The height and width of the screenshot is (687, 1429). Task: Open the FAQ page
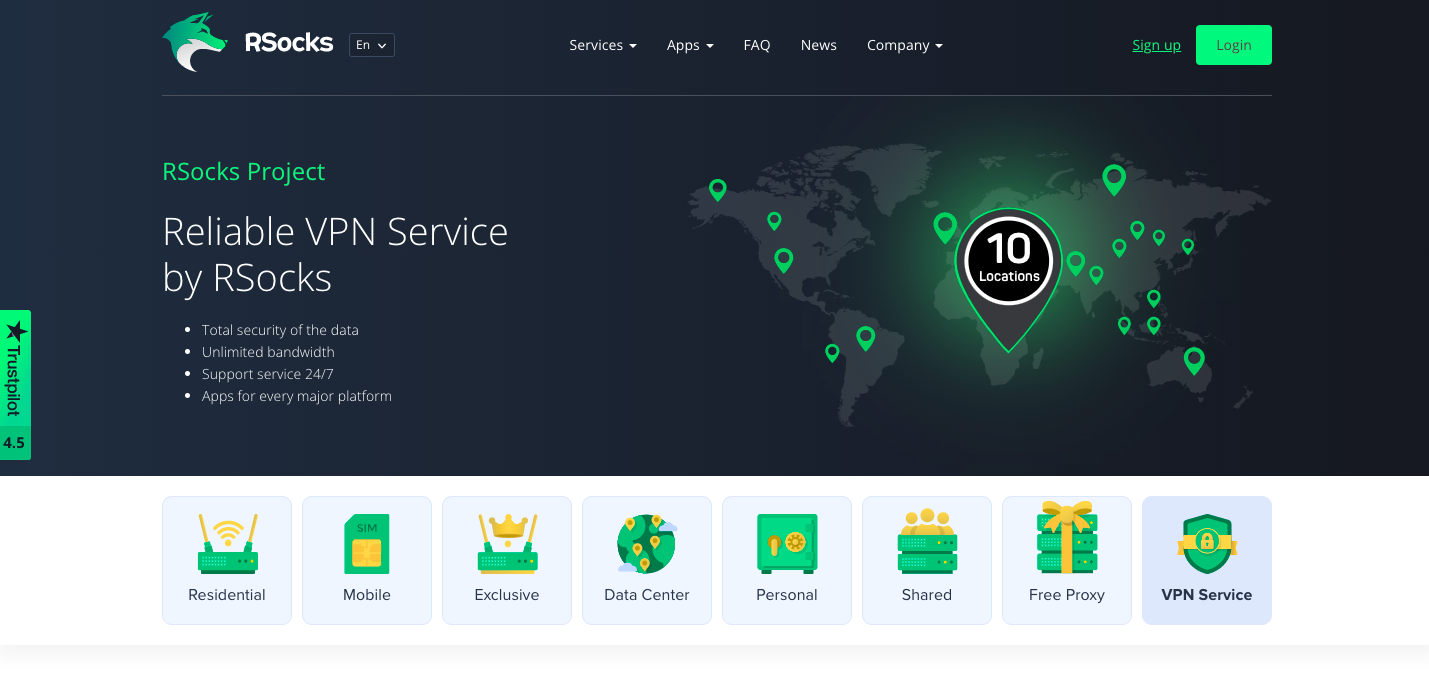(757, 45)
